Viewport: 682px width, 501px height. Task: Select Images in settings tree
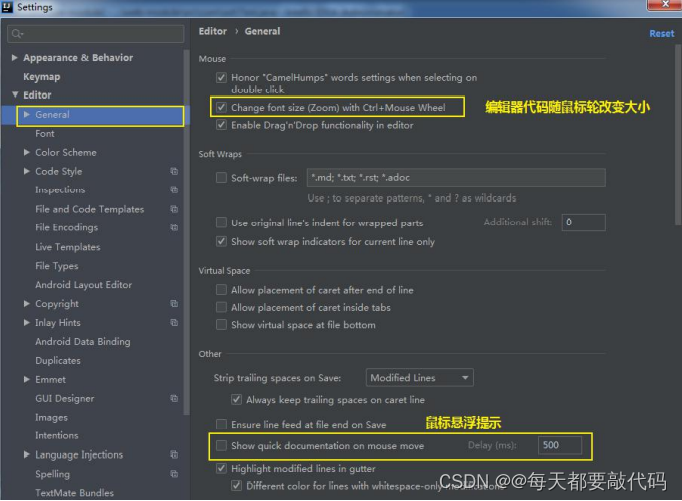[51, 418]
